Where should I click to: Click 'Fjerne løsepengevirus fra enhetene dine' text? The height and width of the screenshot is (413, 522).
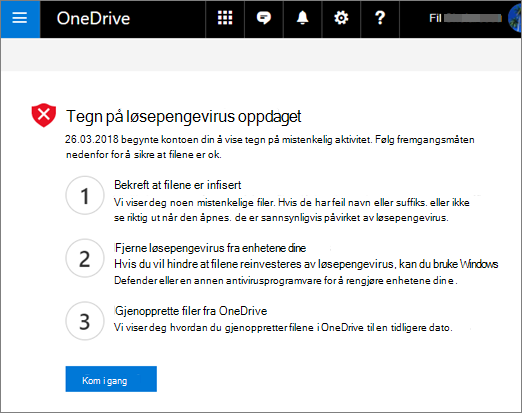[x=210, y=248]
